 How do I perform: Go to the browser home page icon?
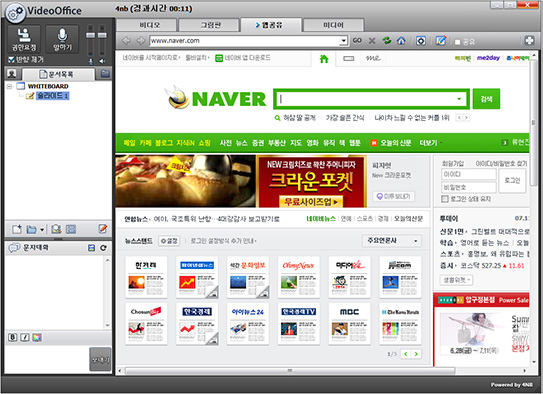pyautogui.click(x=401, y=41)
